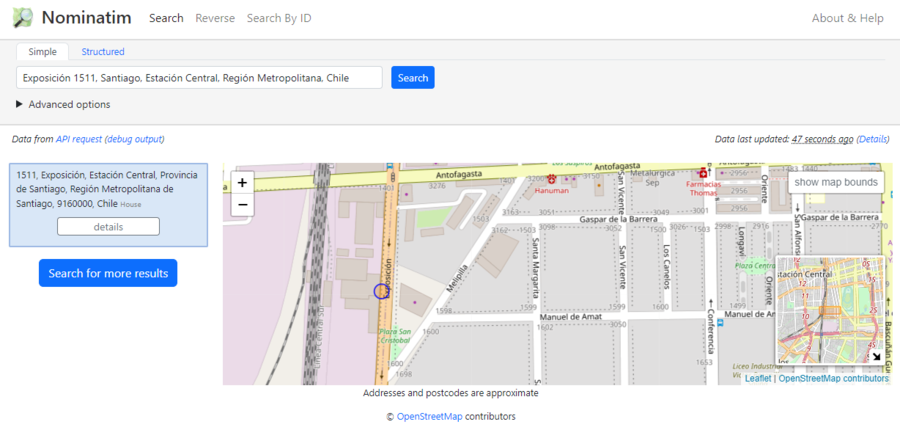Click the Santa Margarita street label
Screen dimensions: 900x427
pyautogui.click(x=536, y=267)
